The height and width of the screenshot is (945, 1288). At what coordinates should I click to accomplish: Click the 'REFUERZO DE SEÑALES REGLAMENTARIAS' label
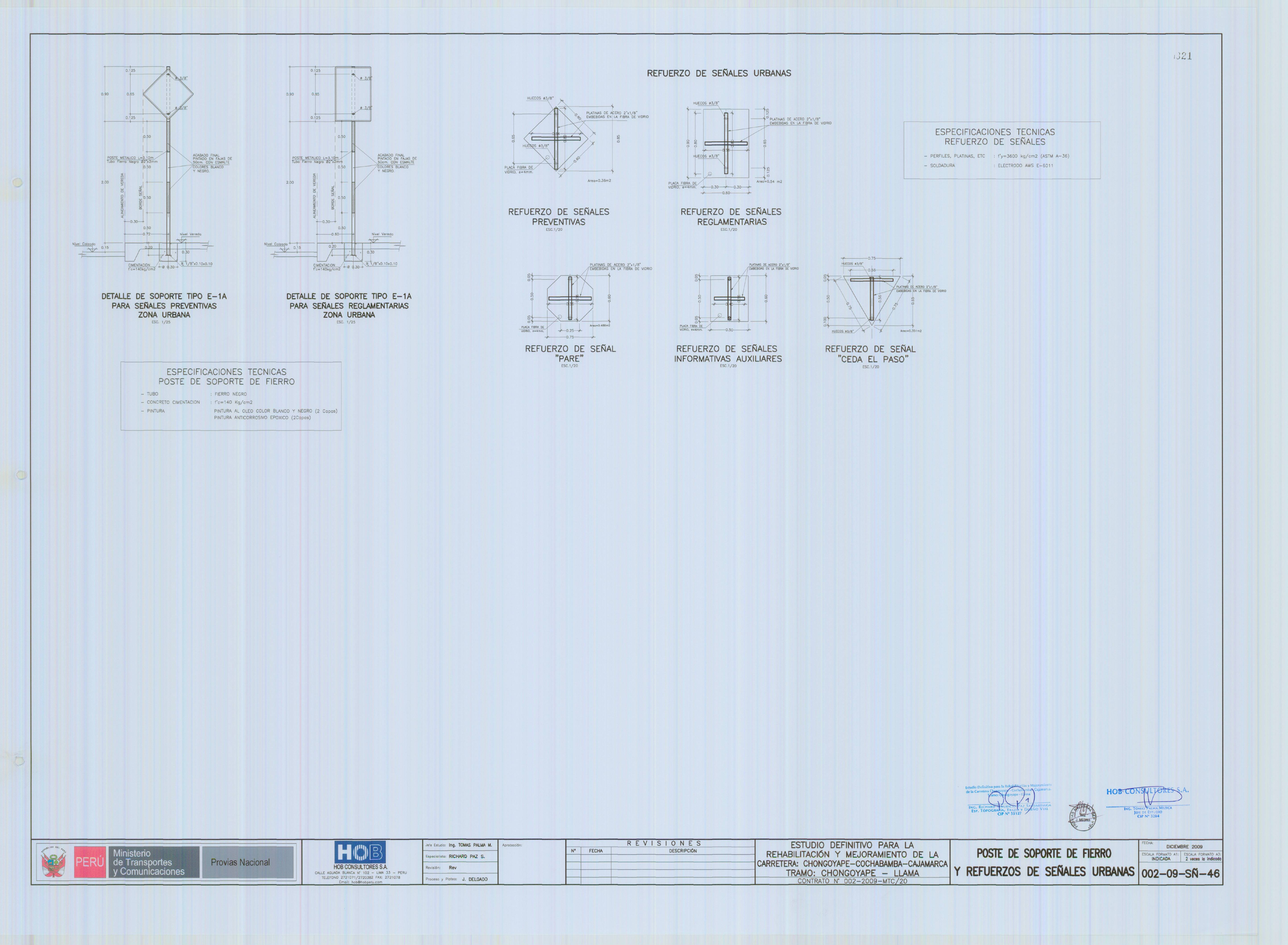click(731, 217)
